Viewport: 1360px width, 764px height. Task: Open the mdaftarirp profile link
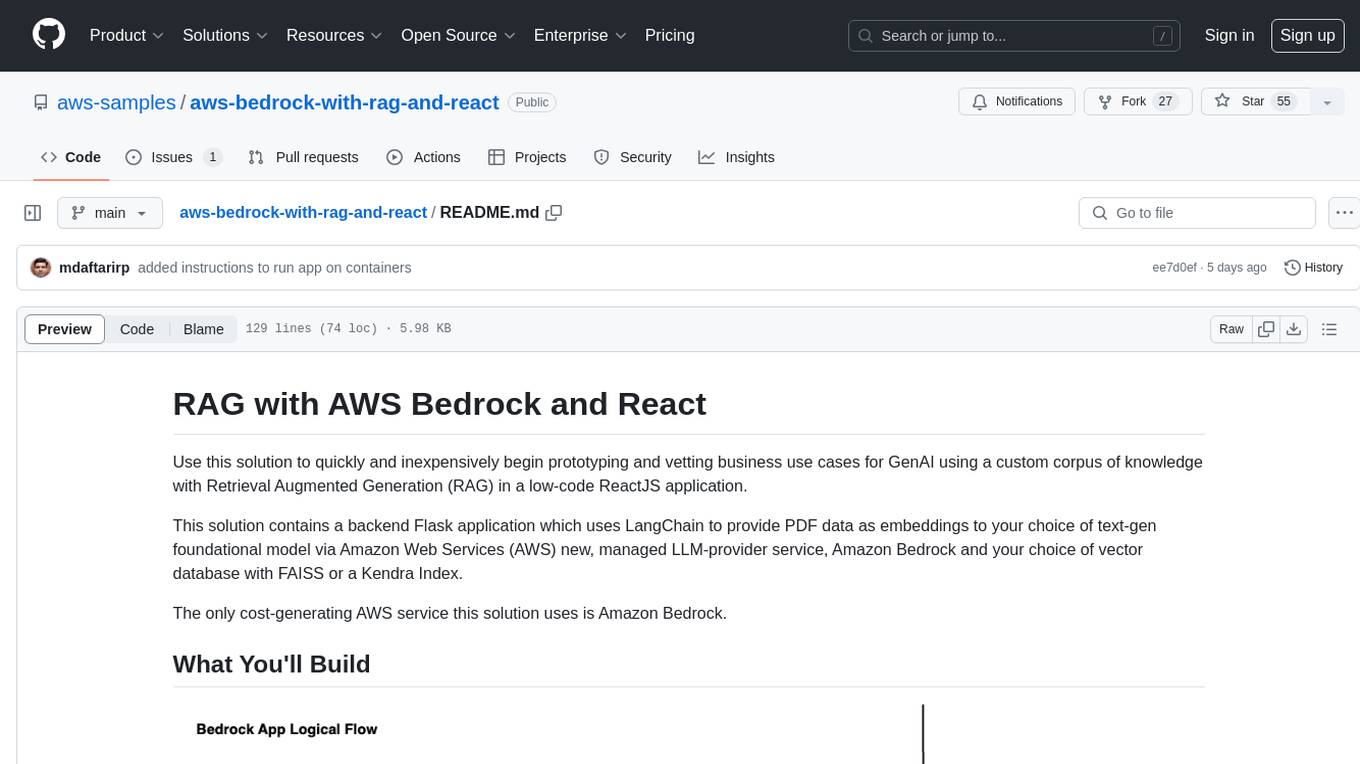(x=94, y=268)
